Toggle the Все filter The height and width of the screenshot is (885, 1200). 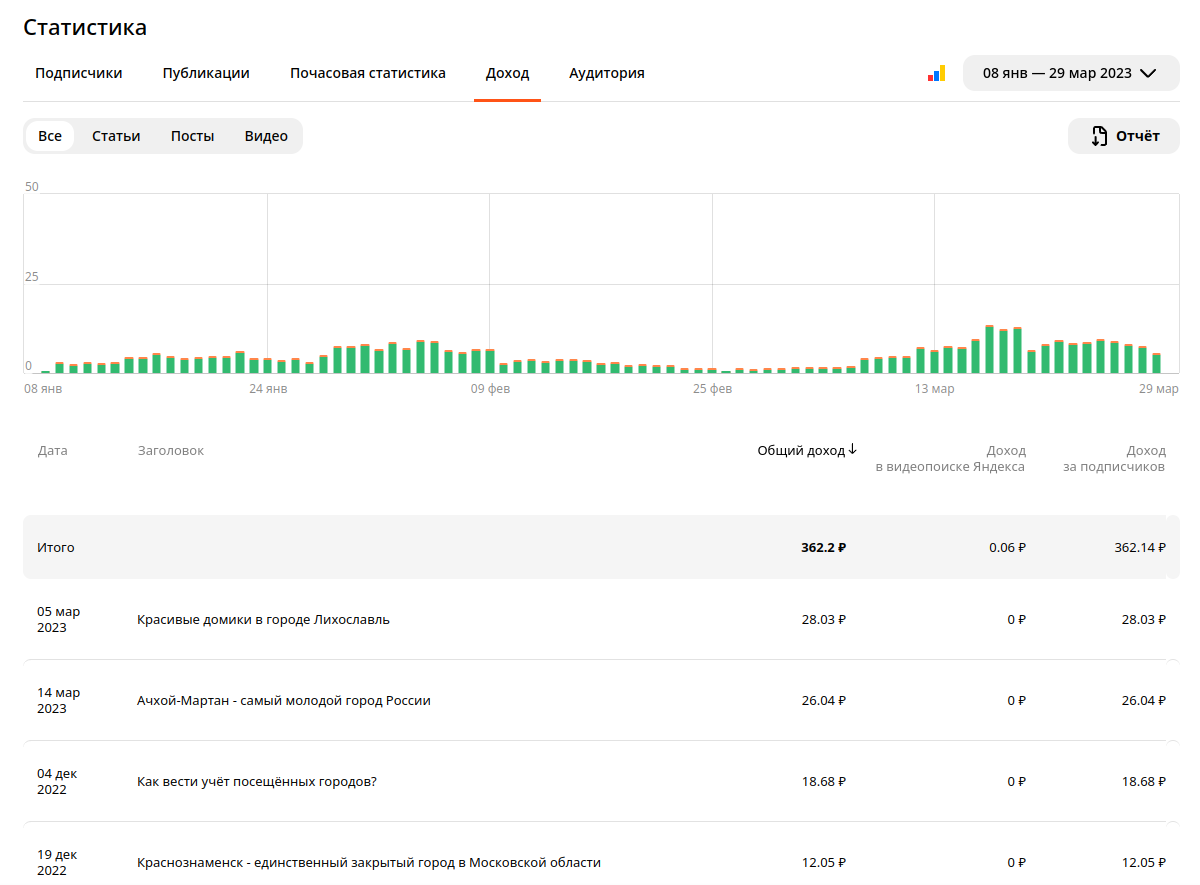coord(50,136)
